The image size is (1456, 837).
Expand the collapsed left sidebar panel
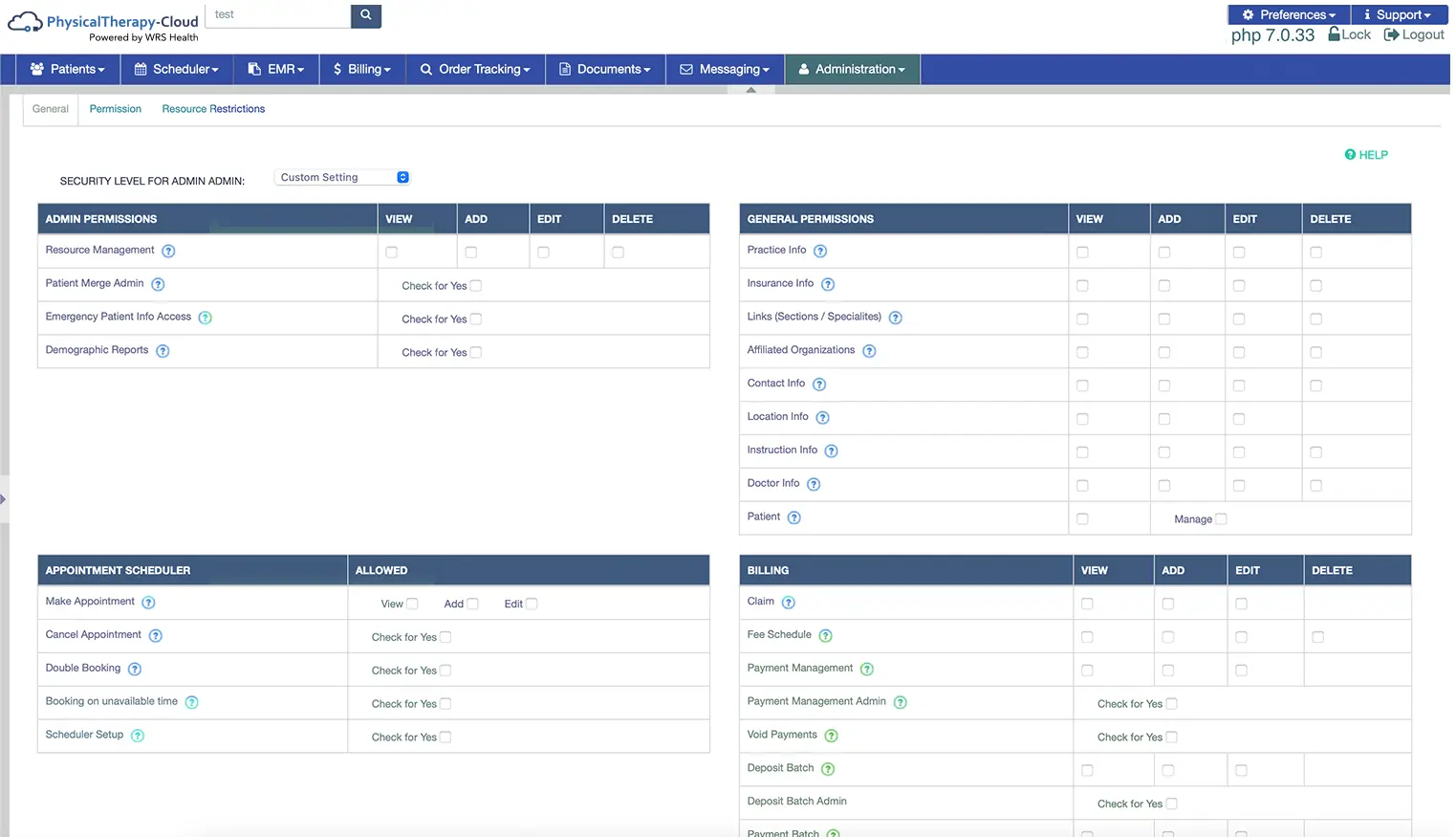(4, 498)
